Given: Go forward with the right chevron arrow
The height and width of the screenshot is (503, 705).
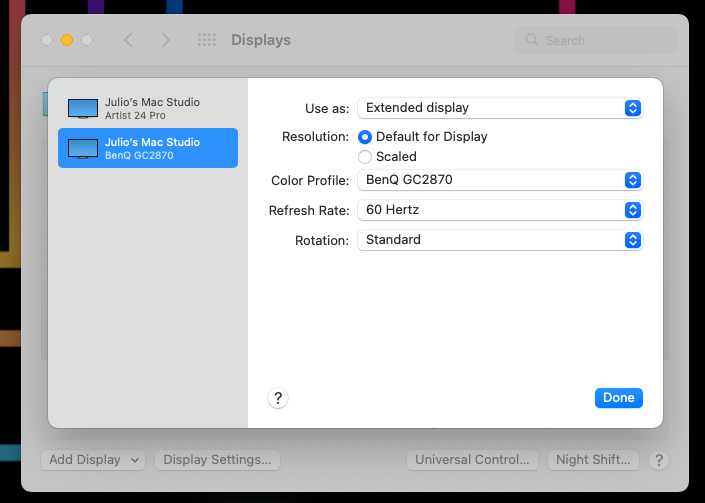Looking at the screenshot, I should [x=165, y=40].
